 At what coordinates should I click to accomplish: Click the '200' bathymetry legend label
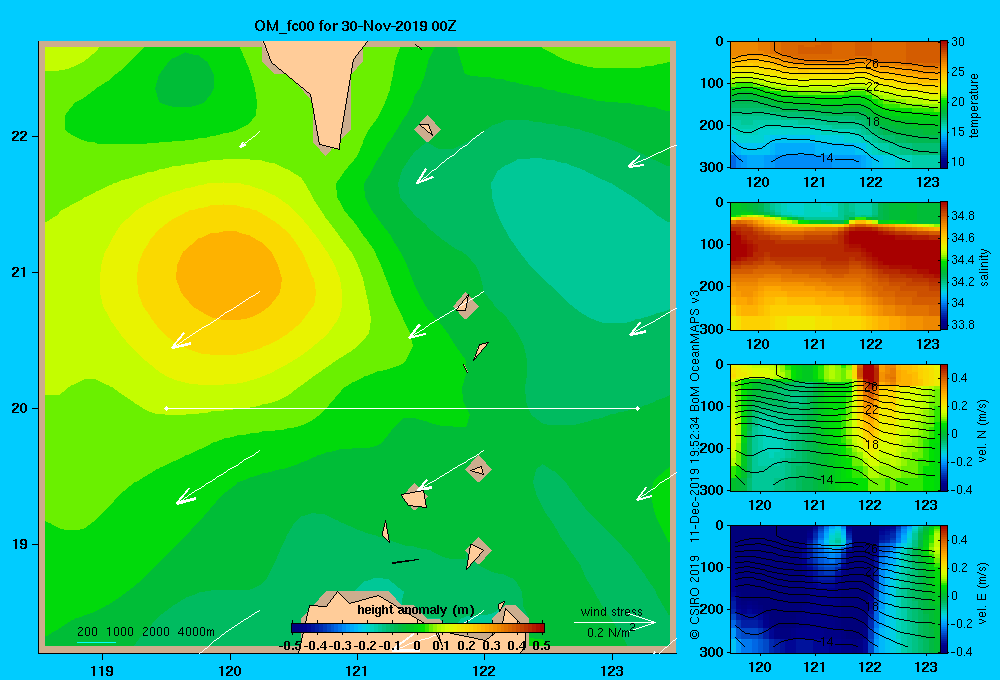[87, 632]
